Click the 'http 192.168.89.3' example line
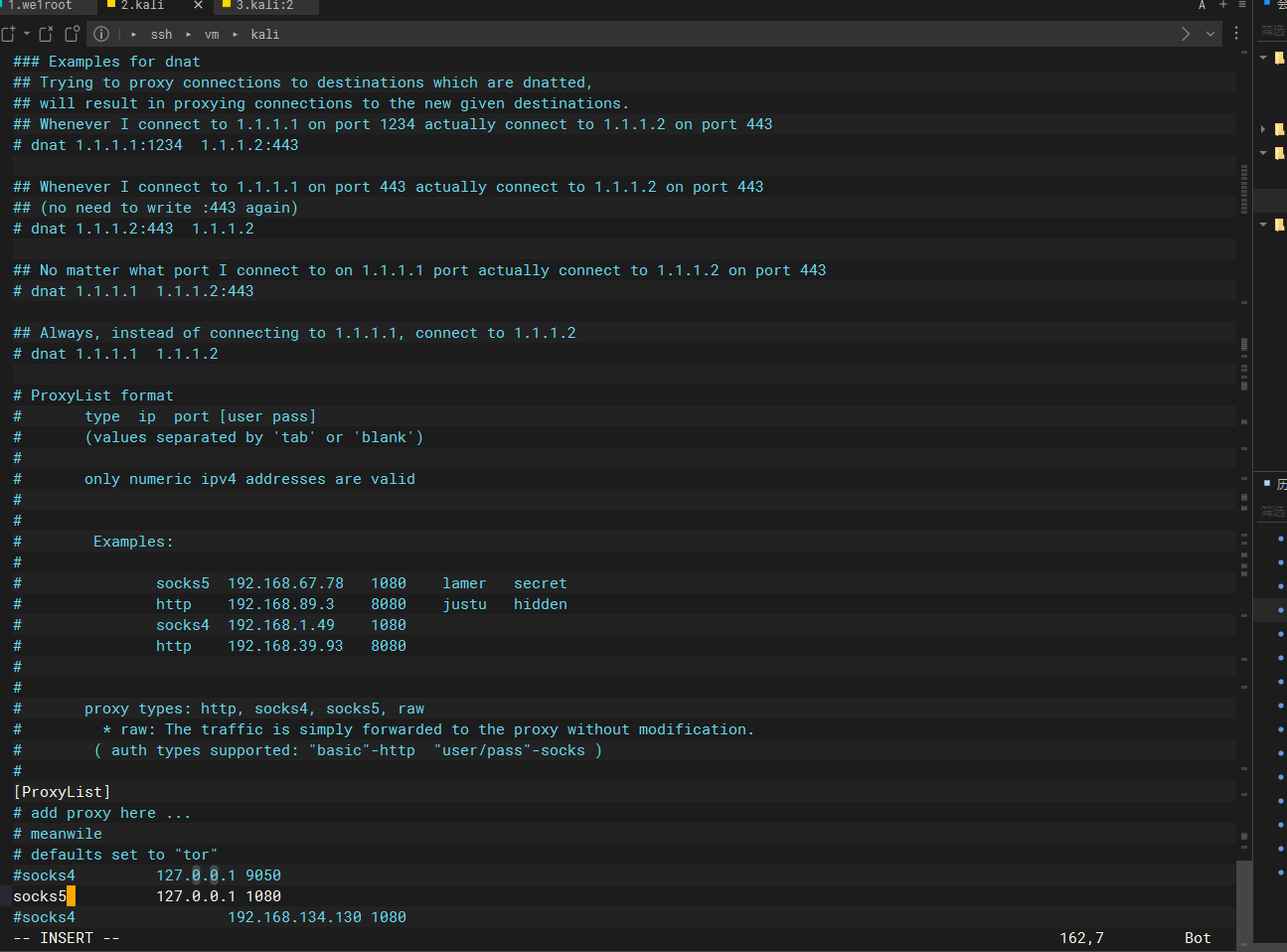1287x952 pixels. (x=362, y=604)
